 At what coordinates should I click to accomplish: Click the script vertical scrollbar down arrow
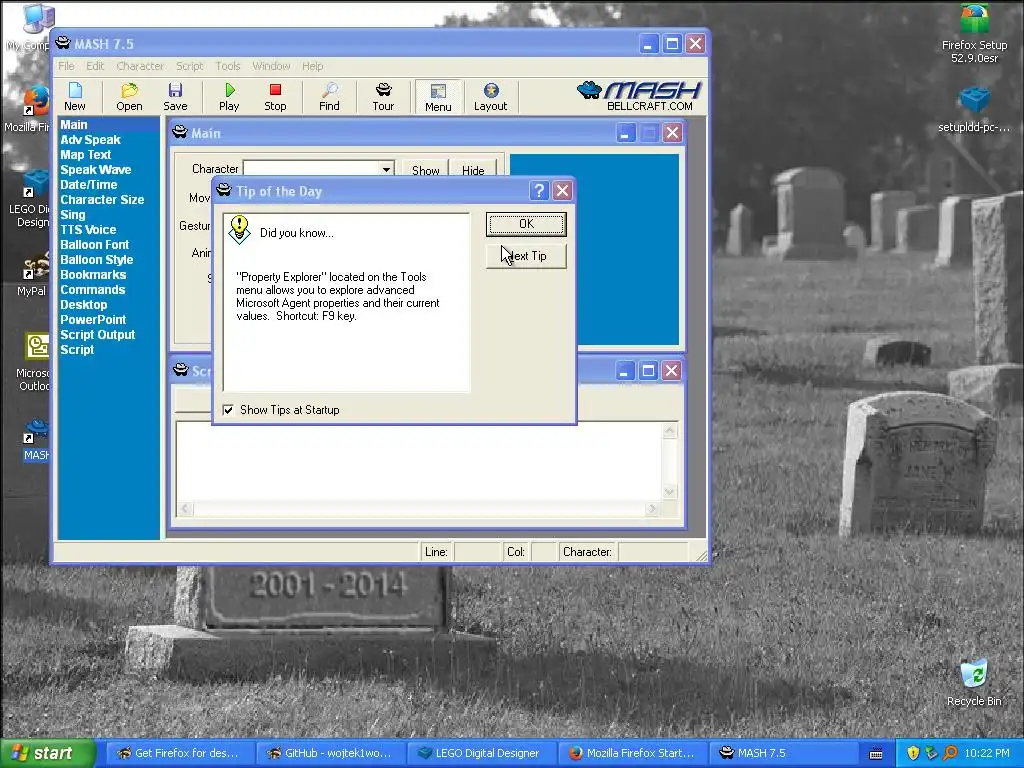point(670,492)
